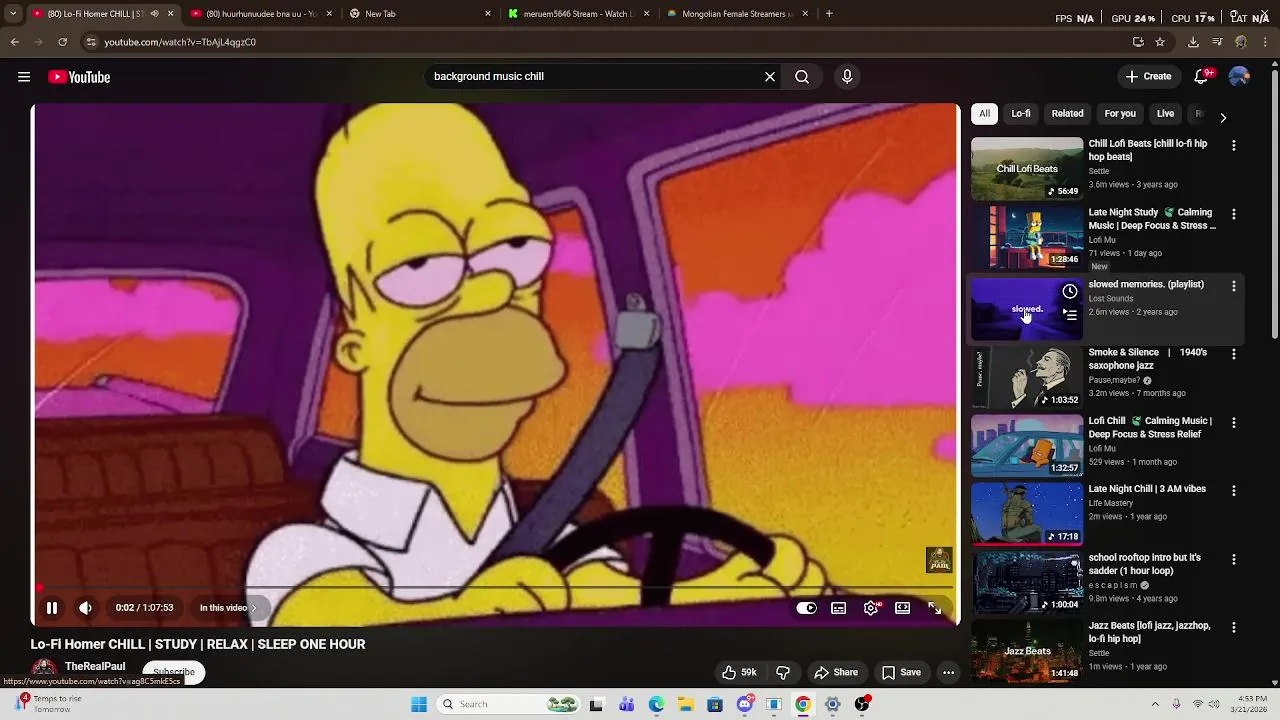1280x720 pixels.
Task: Like the video (59k)
Action: 740,673
